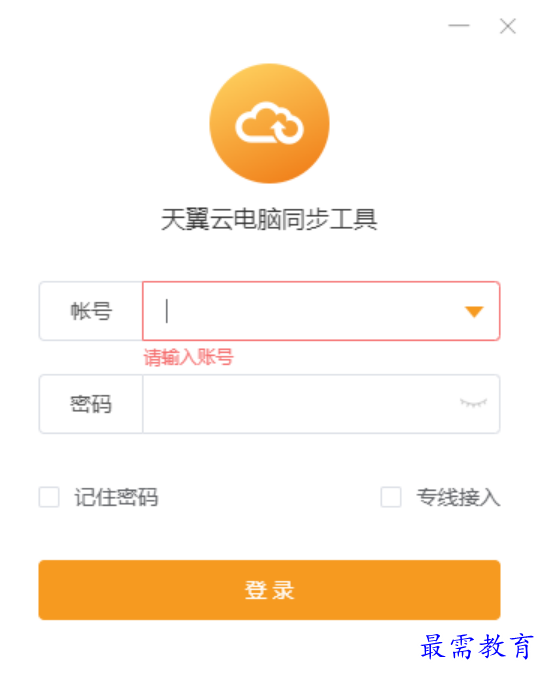The width and height of the screenshot is (542, 678).
Task: Click the red 请输入账号 error message
Action: [189, 358]
